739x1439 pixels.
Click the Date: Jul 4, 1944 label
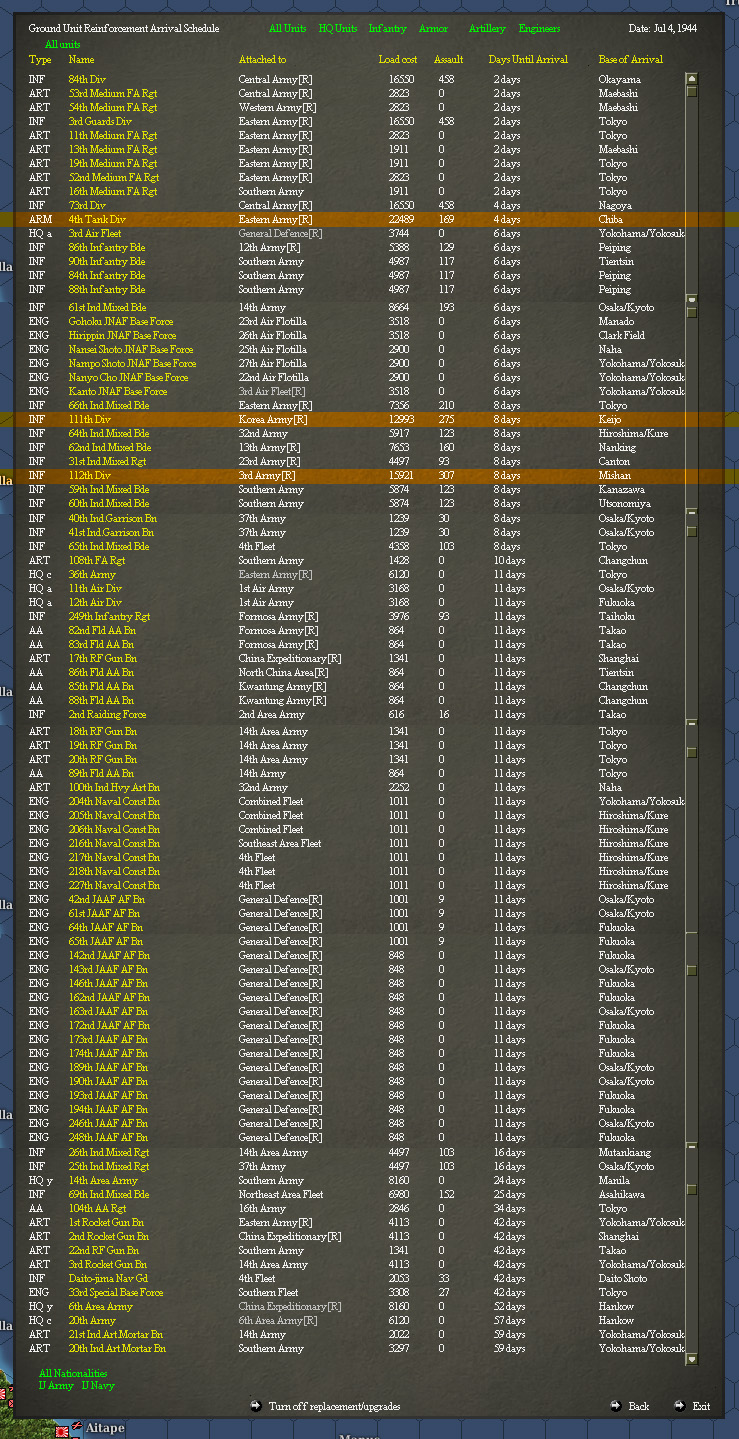pyautogui.click(x=662, y=29)
